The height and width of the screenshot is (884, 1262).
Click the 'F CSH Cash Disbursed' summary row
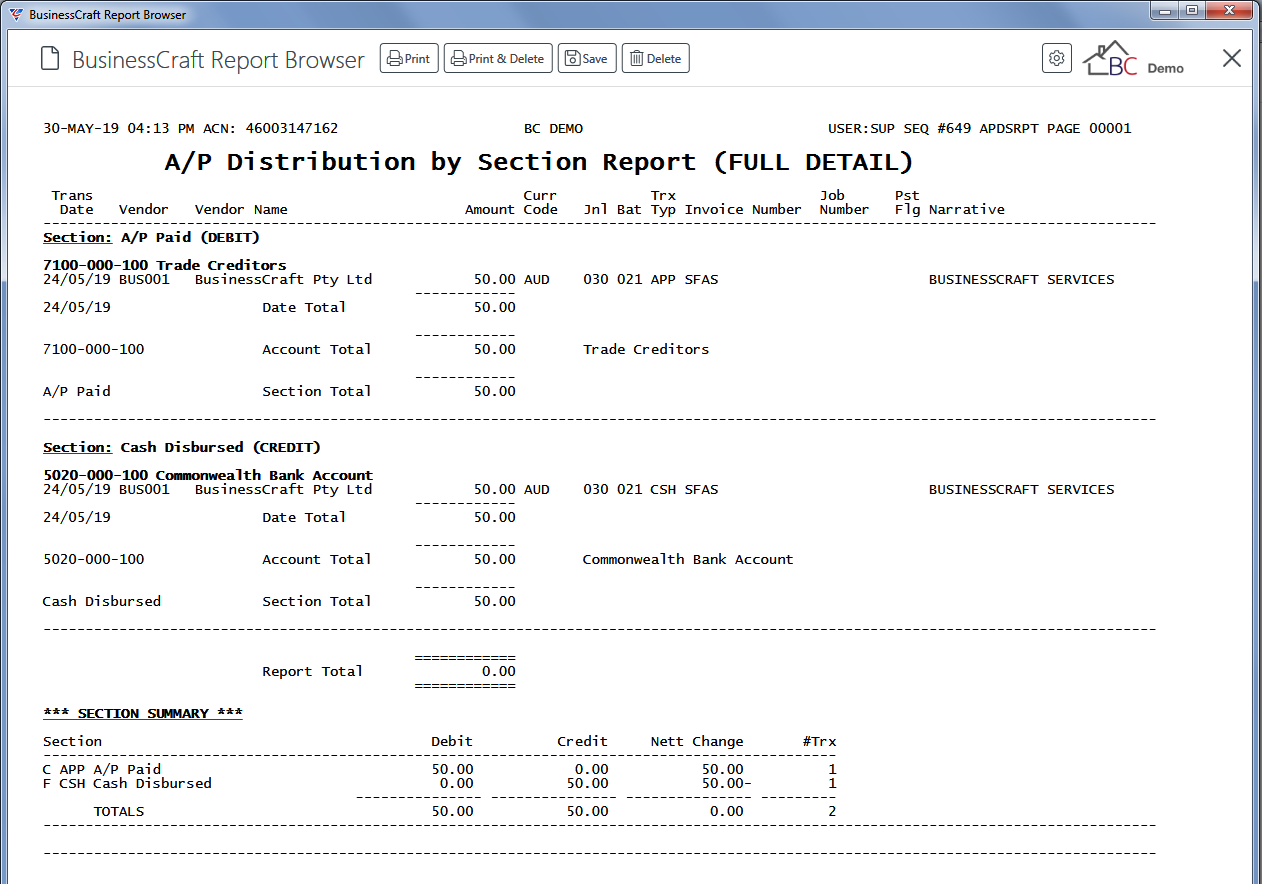tap(440, 784)
